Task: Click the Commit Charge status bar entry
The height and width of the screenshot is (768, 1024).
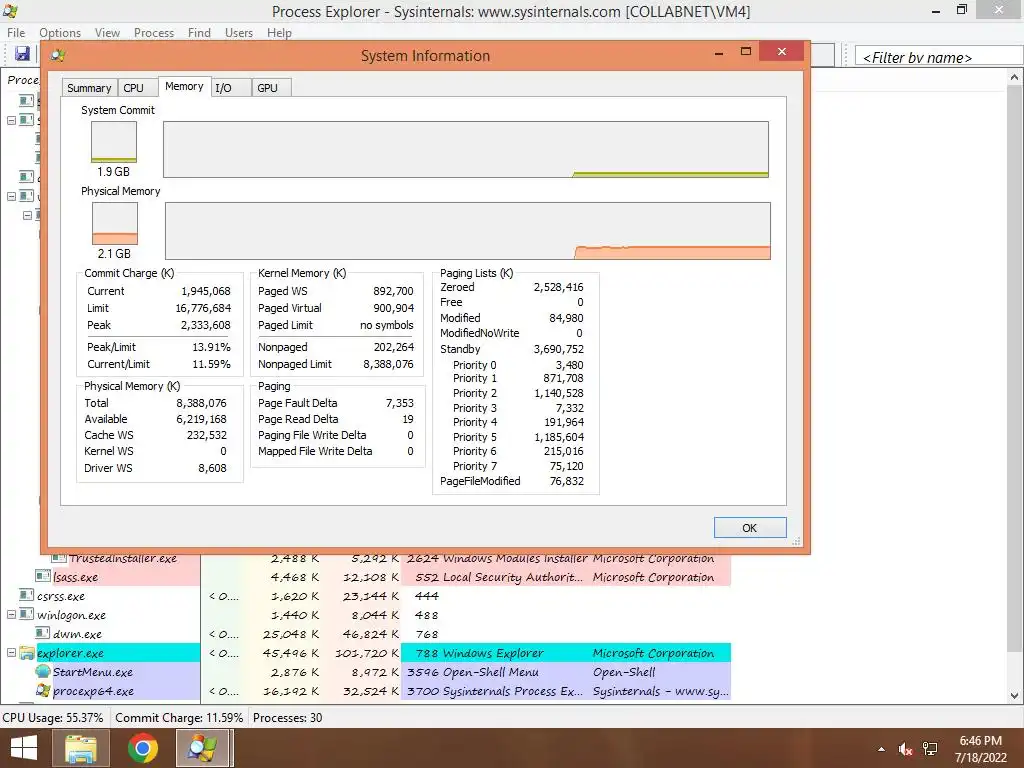Action: click(179, 718)
